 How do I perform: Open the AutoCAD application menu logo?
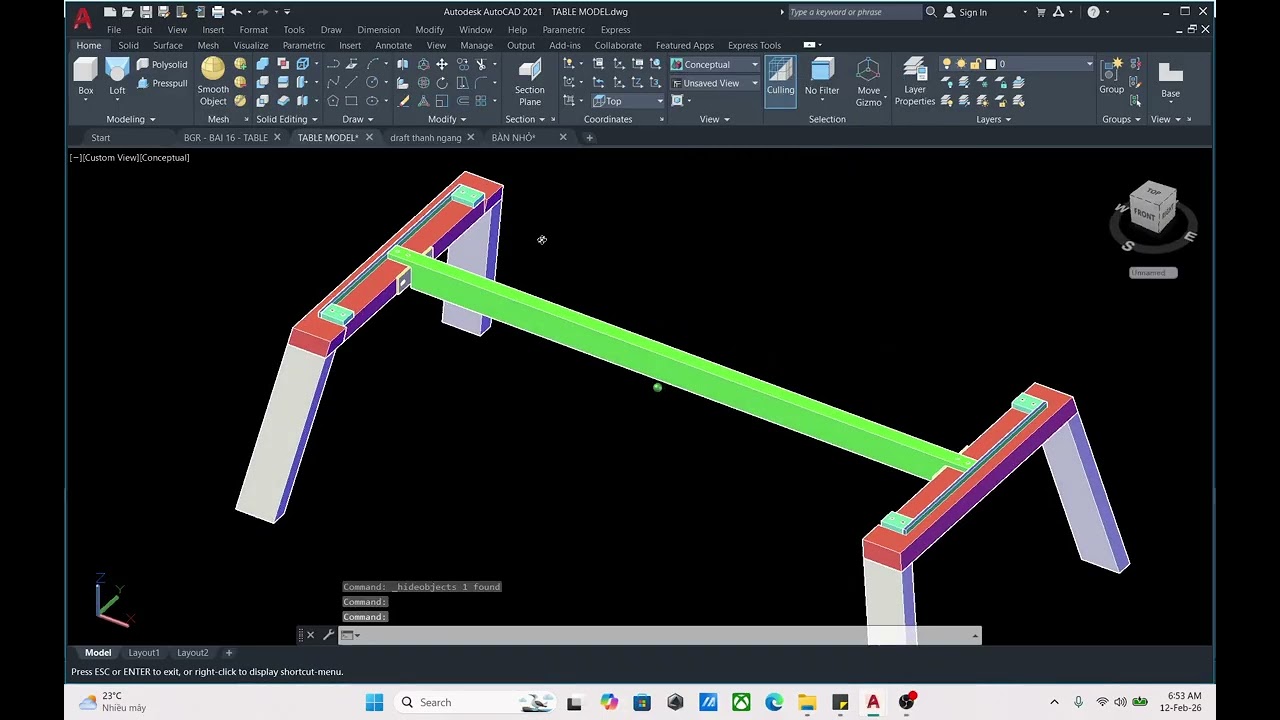83,17
